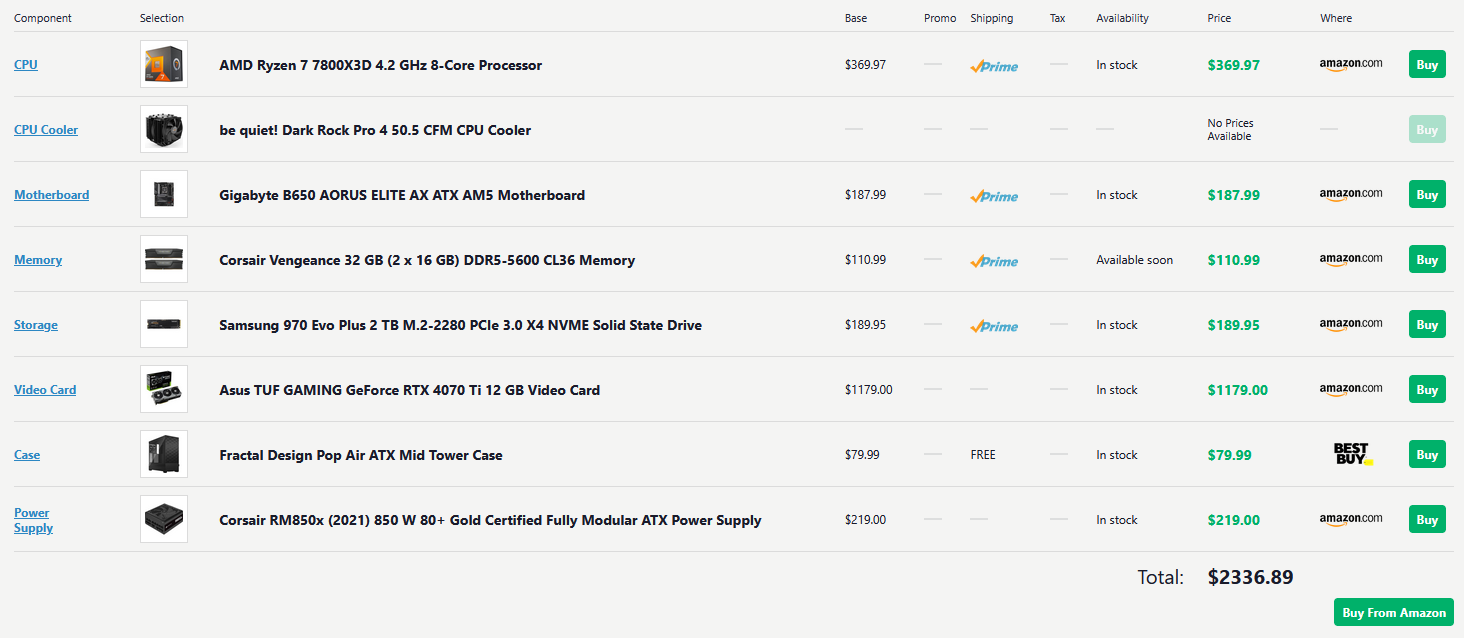Open the Power Supply component link
This screenshot has width=1464, height=638.
coord(33,520)
